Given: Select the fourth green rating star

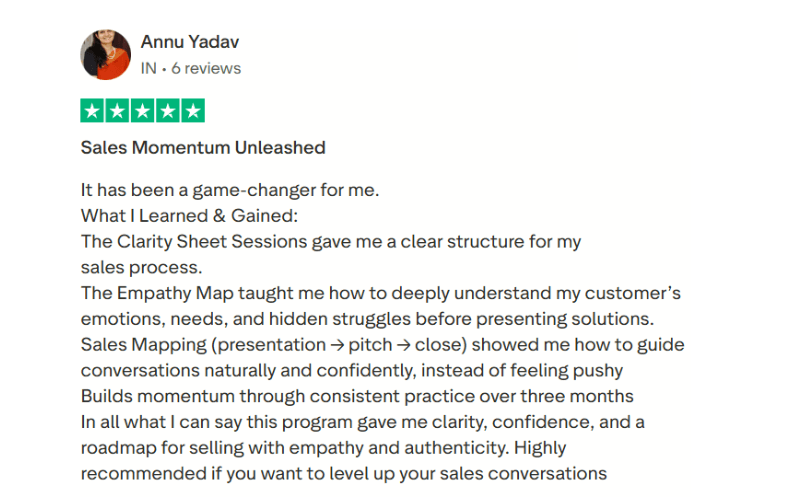Looking at the screenshot, I should pyautogui.click(x=168, y=111).
